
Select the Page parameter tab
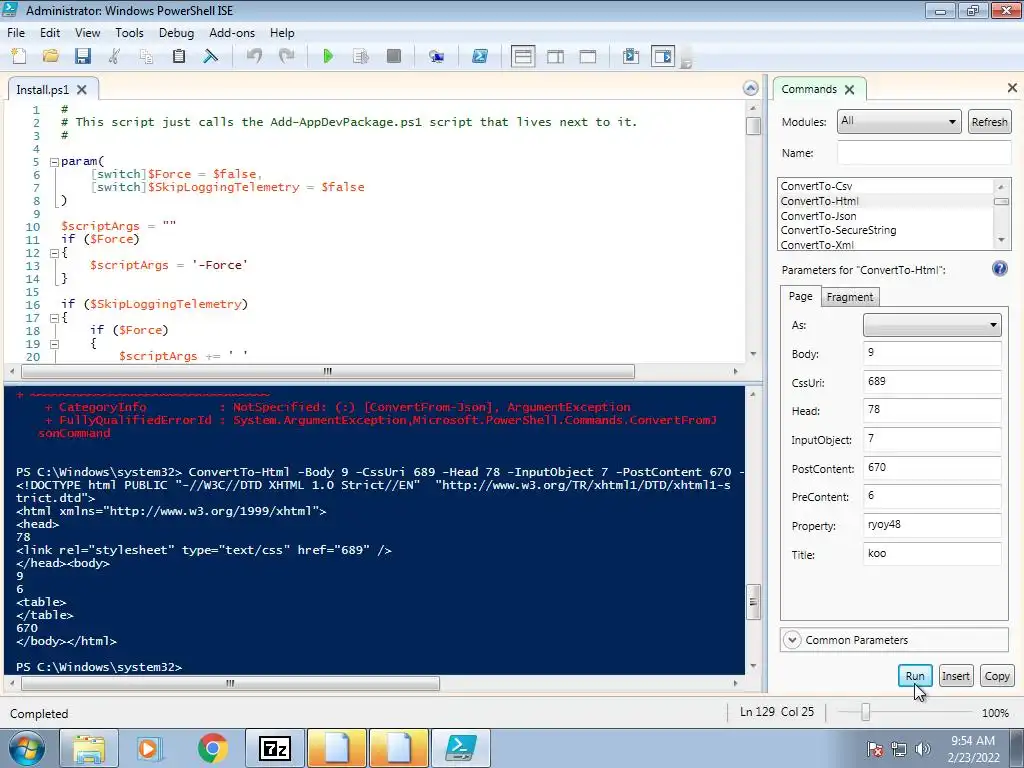coord(801,296)
